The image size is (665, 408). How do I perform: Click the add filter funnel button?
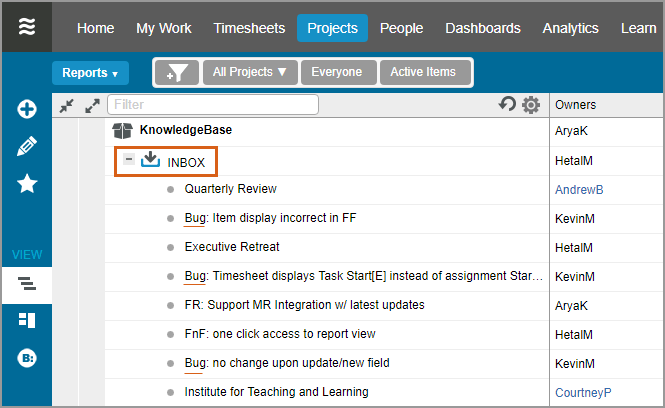[x=177, y=73]
